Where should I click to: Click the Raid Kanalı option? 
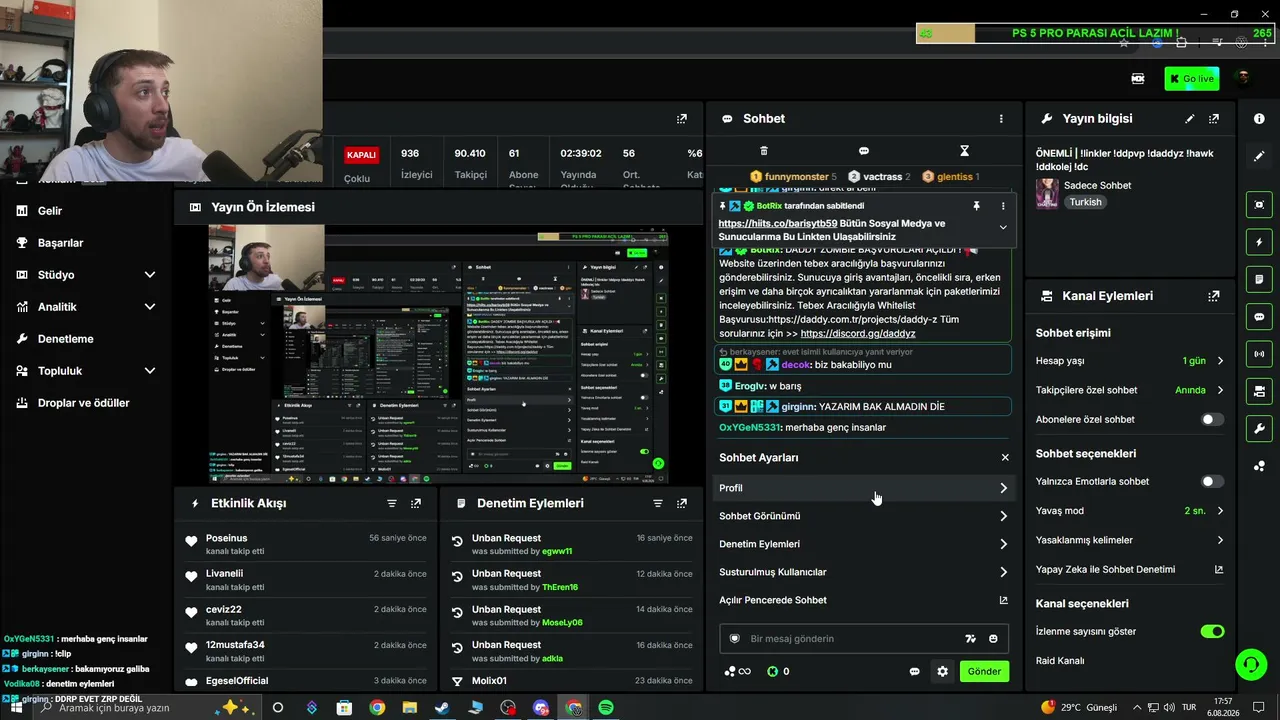coord(1060,661)
